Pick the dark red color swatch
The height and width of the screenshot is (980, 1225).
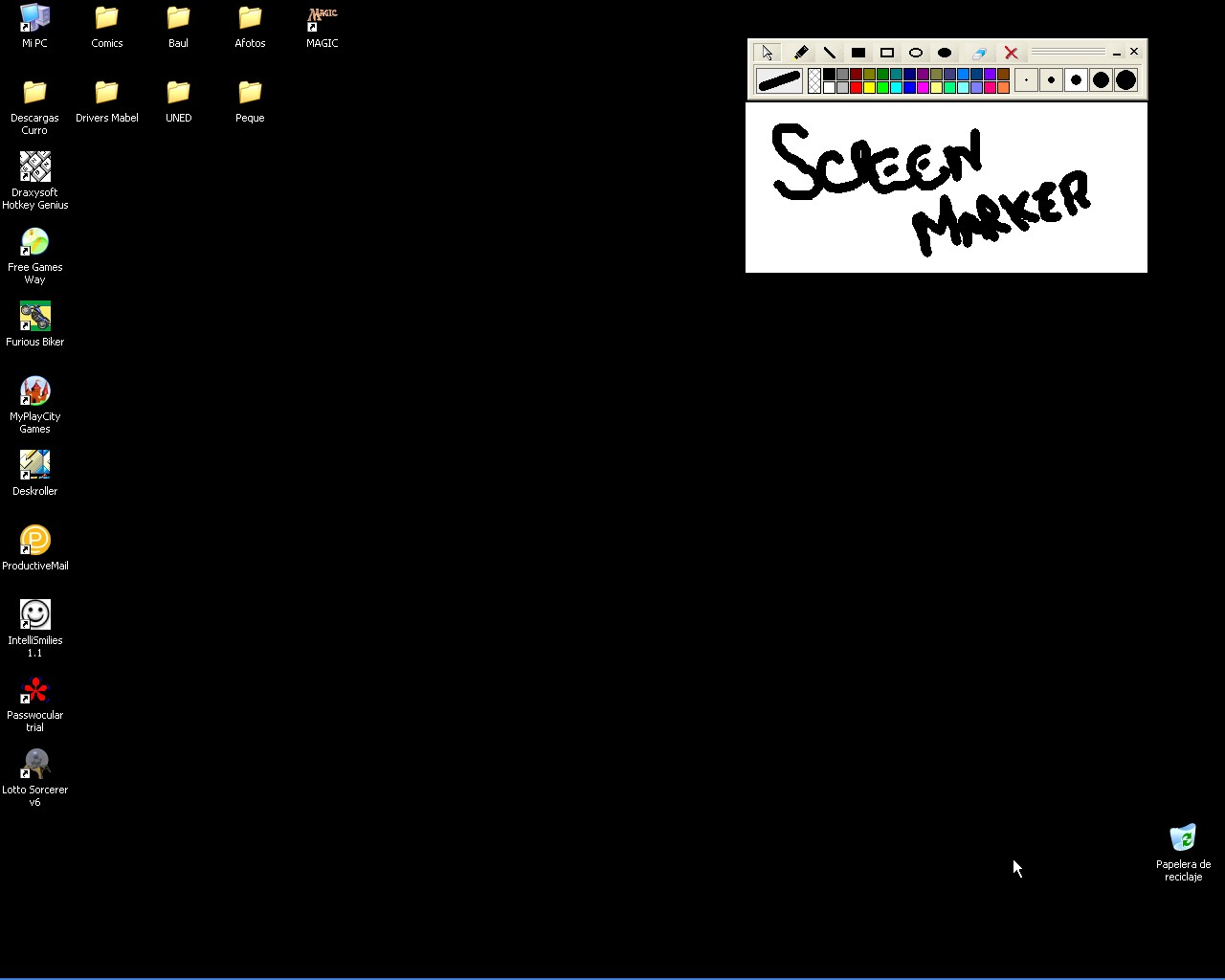pos(857,74)
